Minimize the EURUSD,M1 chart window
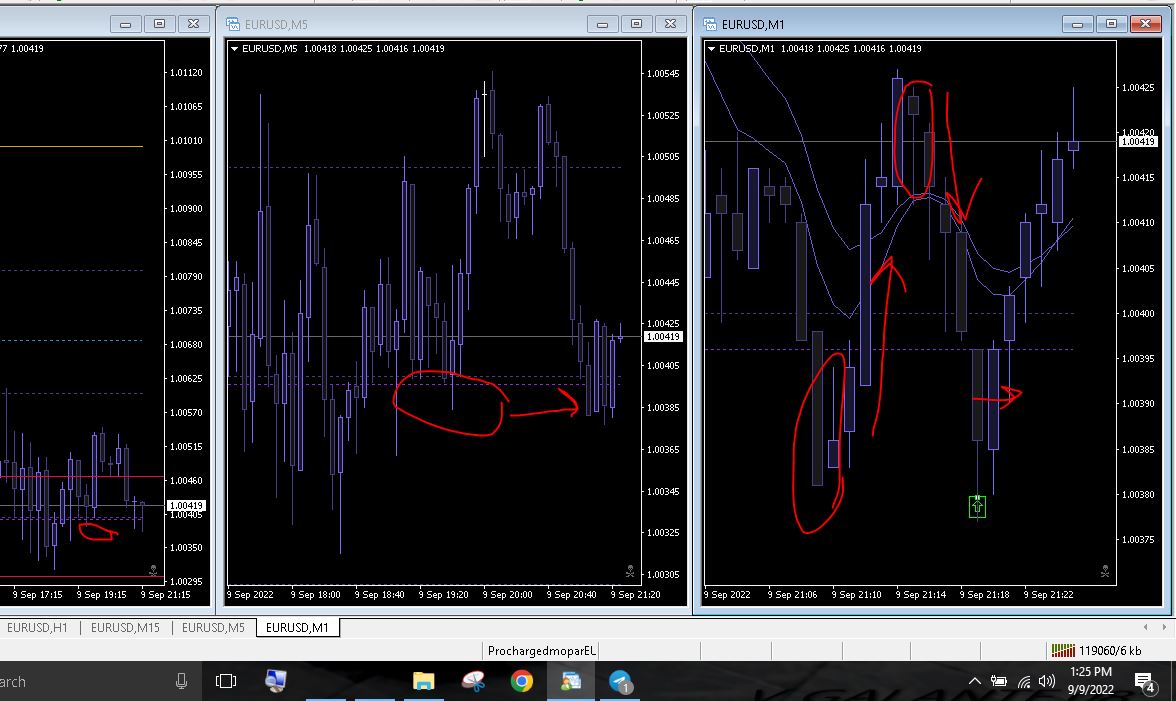The height and width of the screenshot is (701, 1176). click(1077, 24)
